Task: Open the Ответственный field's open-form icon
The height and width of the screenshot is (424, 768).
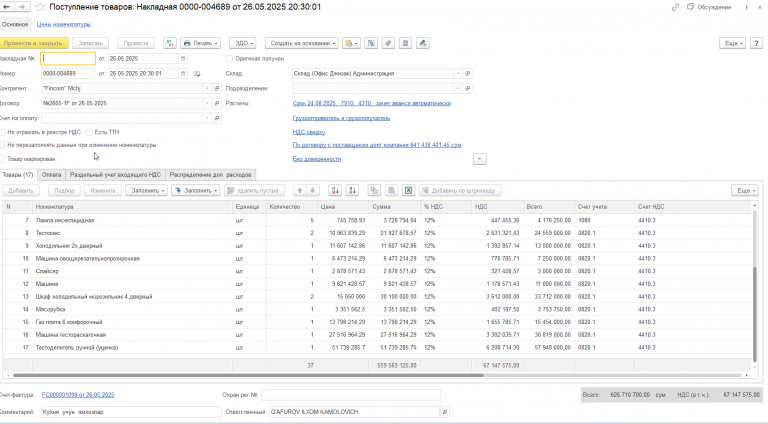Action: point(445,412)
